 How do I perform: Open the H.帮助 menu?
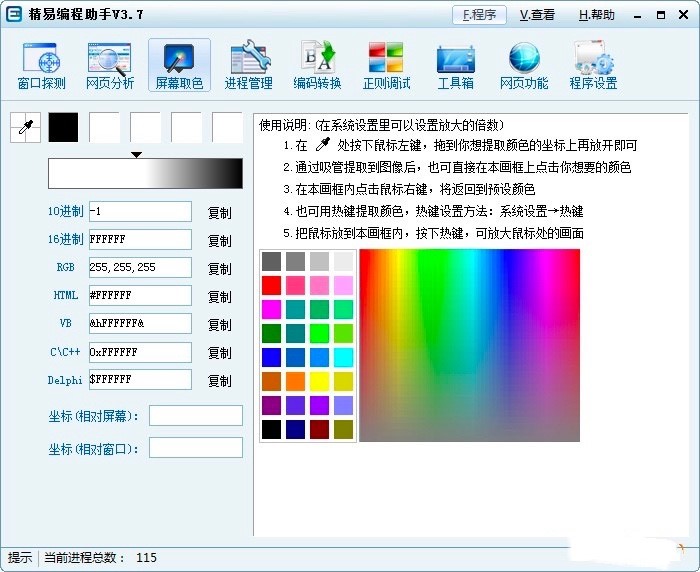(597, 15)
